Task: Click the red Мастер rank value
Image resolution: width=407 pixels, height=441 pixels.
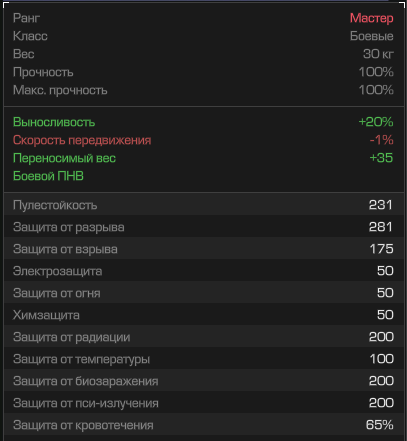Action: click(371, 18)
